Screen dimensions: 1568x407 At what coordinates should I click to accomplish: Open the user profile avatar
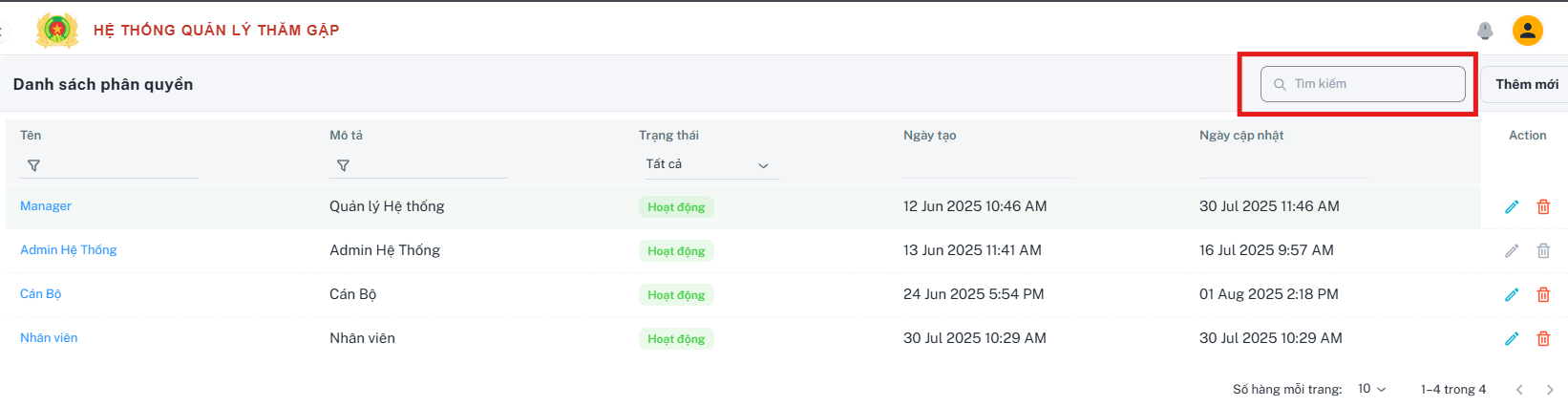click(x=1528, y=31)
